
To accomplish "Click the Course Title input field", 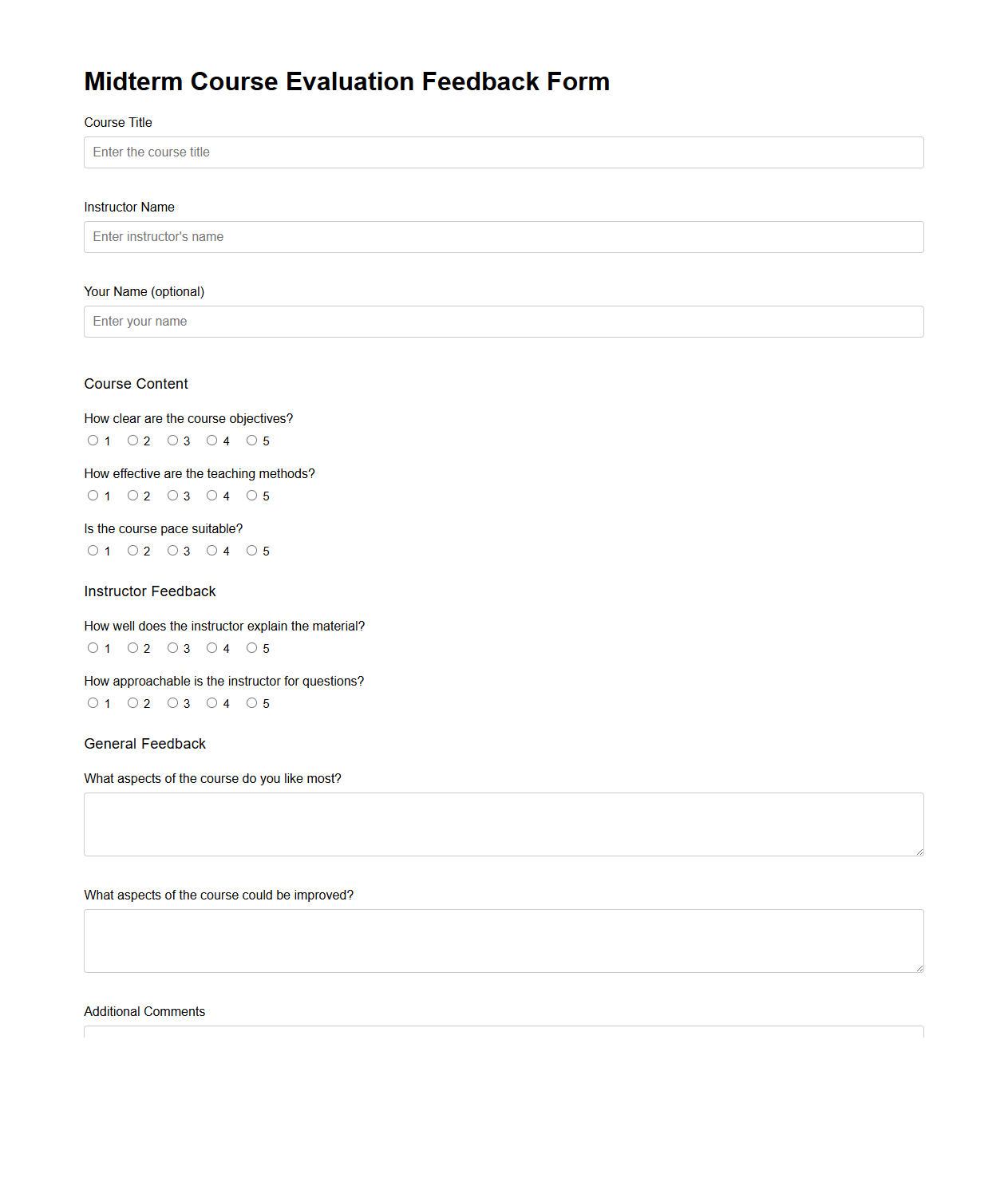I will coord(504,152).
